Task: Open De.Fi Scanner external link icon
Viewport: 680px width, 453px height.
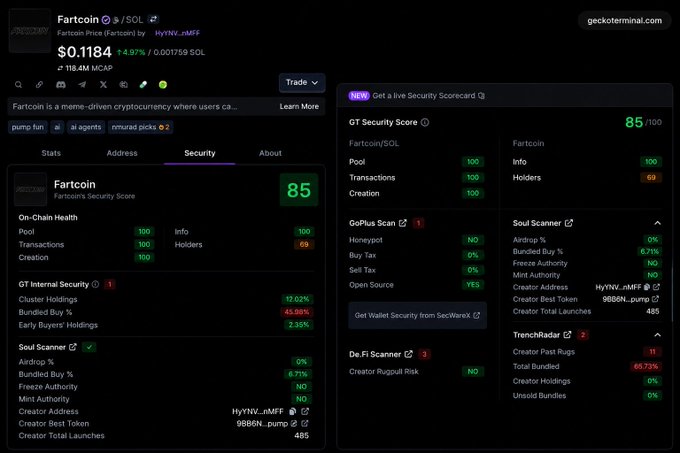Action: click(x=409, y=354)
